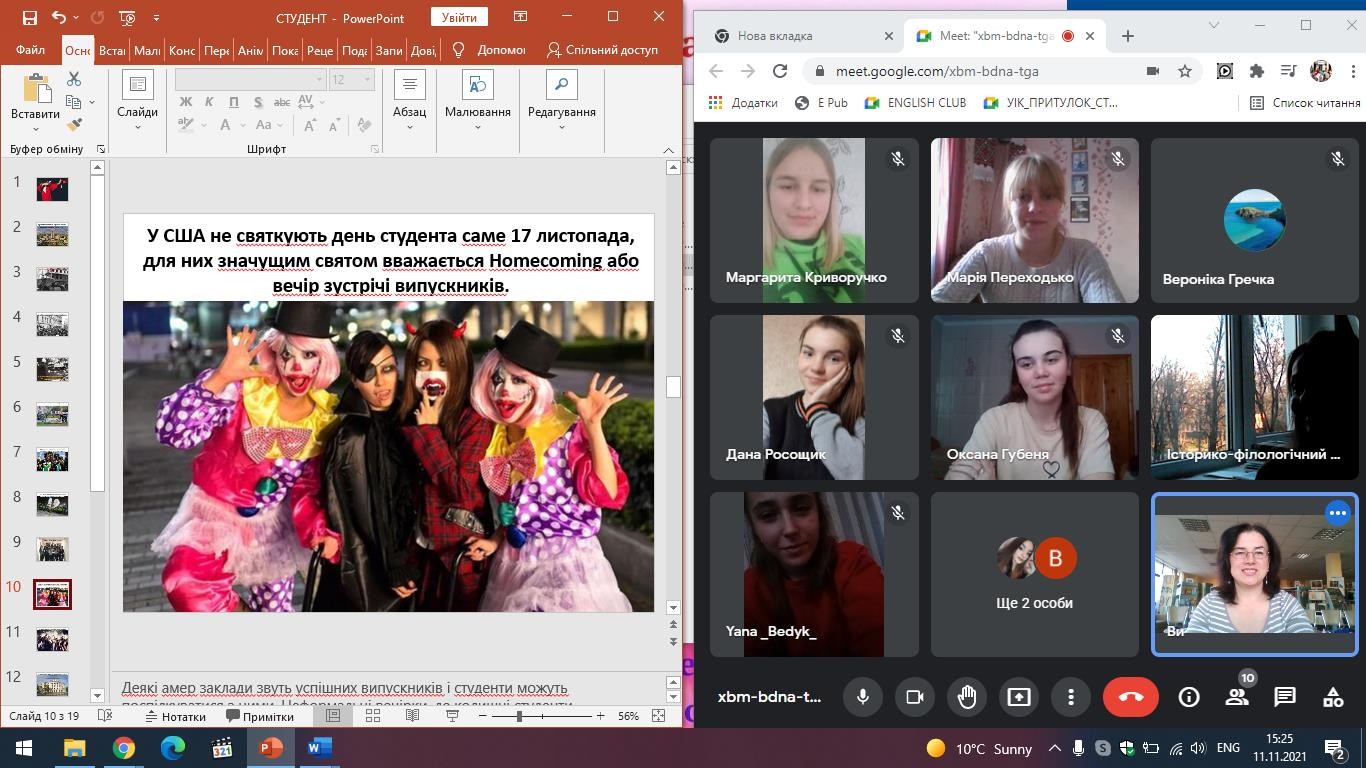Open meeting details info icon
Screen dimensions: 1366x768
click(1189, 697)
